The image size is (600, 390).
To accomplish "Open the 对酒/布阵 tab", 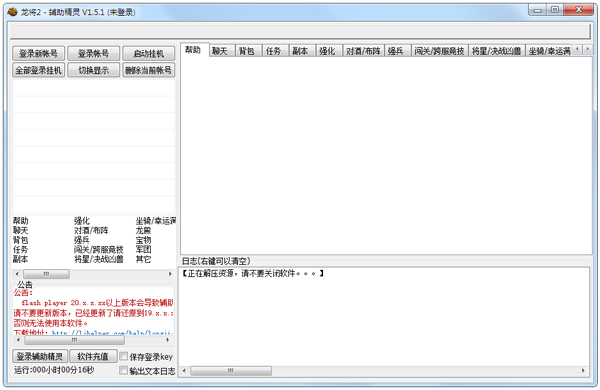I will click(363, 51).
